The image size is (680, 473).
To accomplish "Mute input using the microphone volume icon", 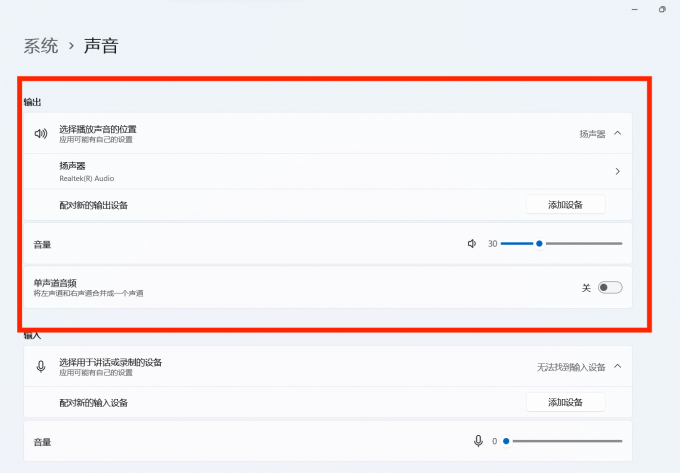I will (x=478, y=441).
